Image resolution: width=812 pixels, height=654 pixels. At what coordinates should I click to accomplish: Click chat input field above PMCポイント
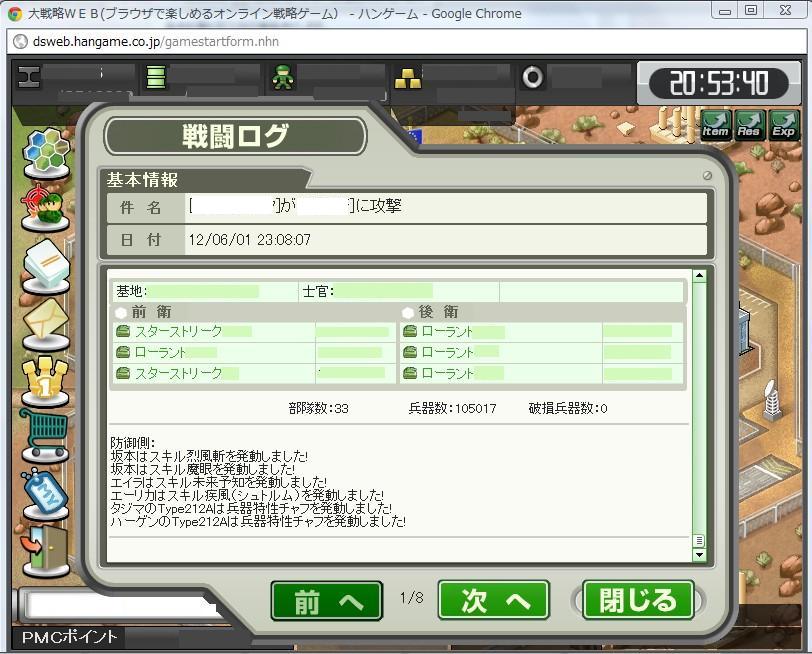122,605
